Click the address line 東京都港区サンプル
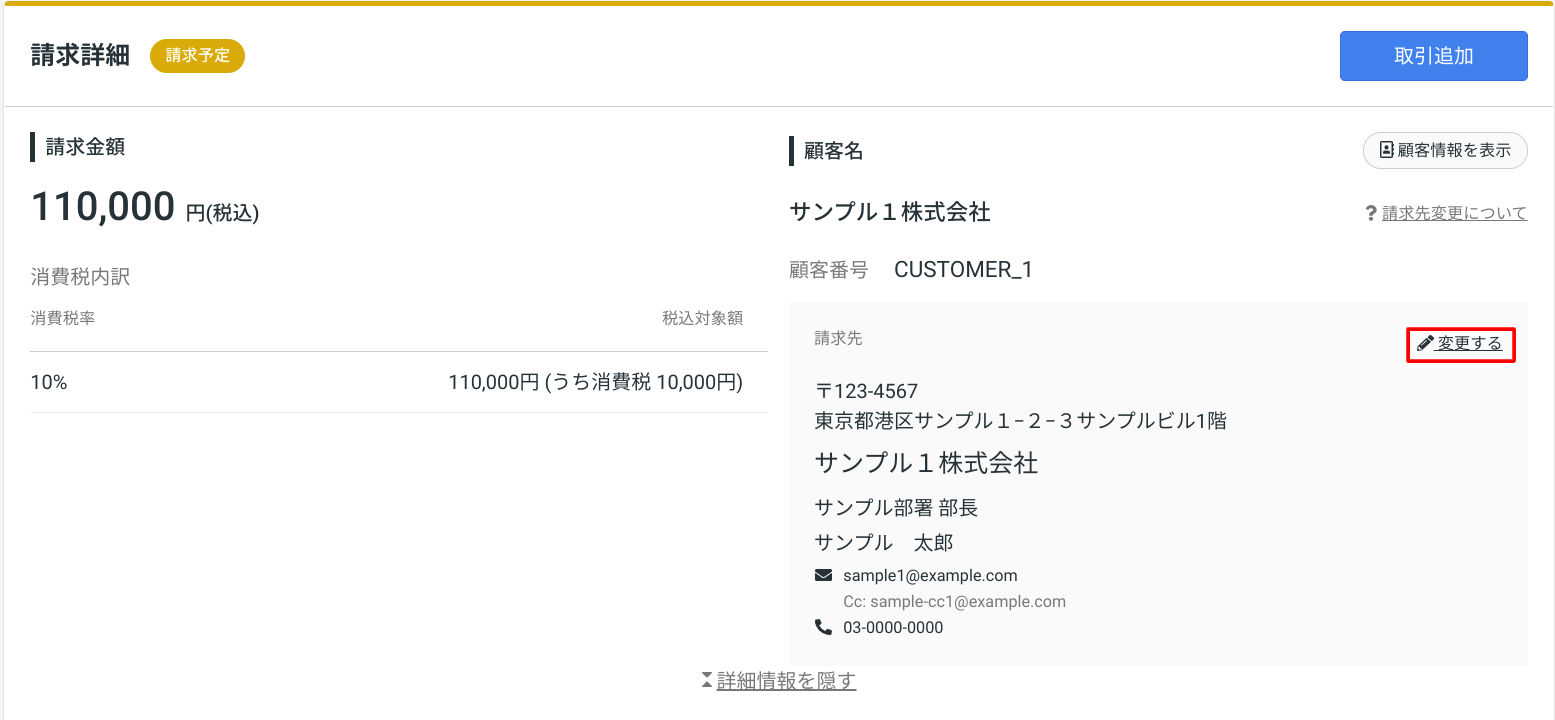The width and height of the screenshot is (1555, 720). (1021, 421)
